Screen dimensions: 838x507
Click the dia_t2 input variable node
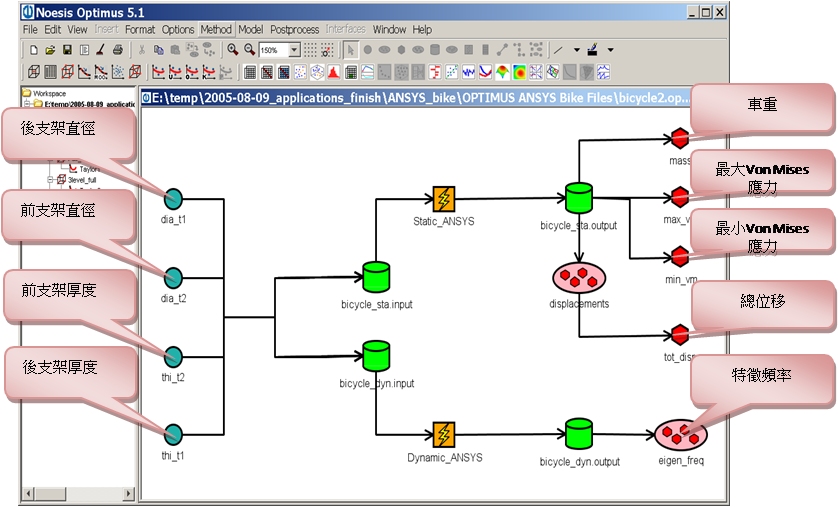click(173, 277)
